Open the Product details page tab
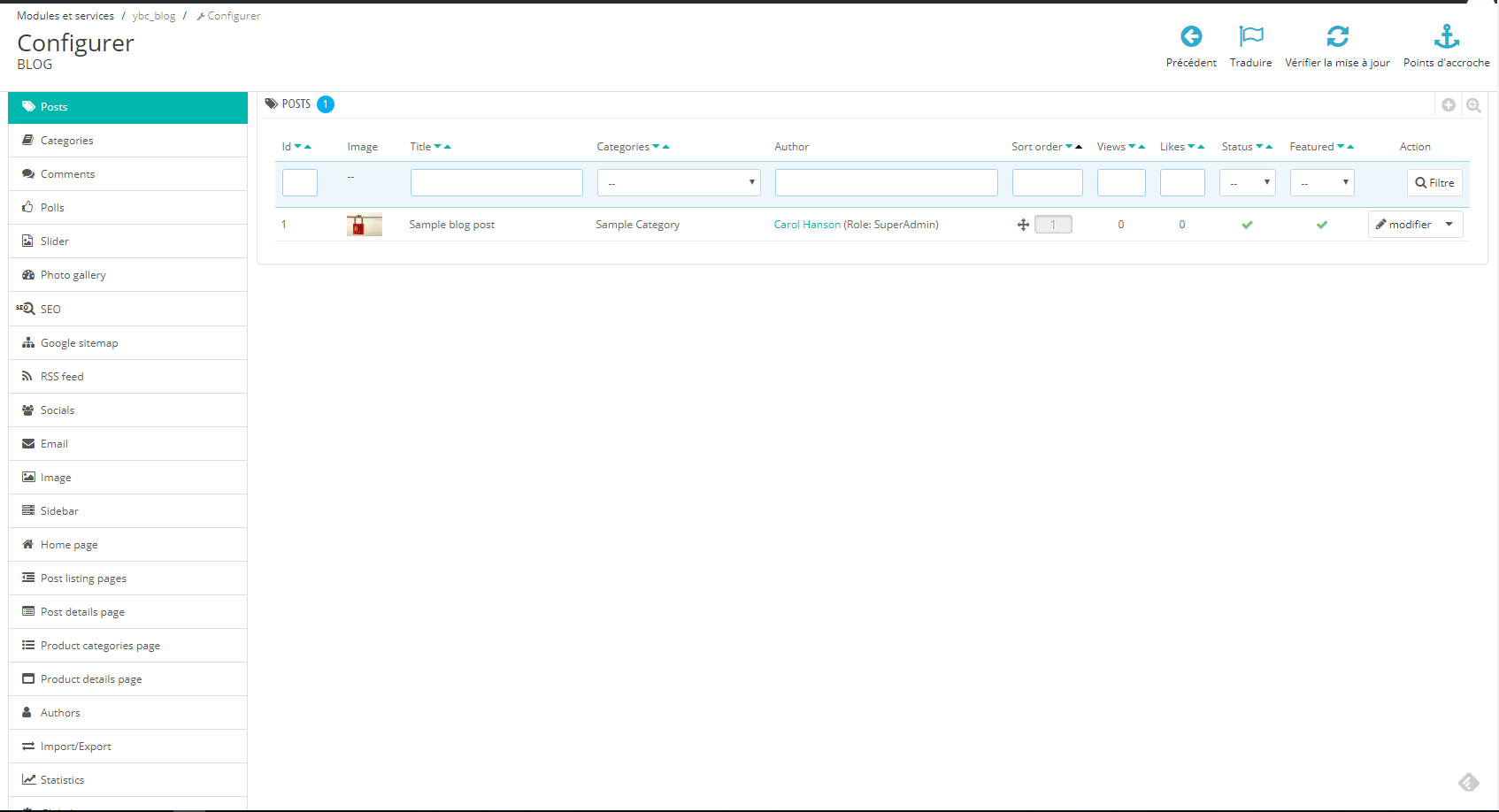1499x812 pixels. 127,679
